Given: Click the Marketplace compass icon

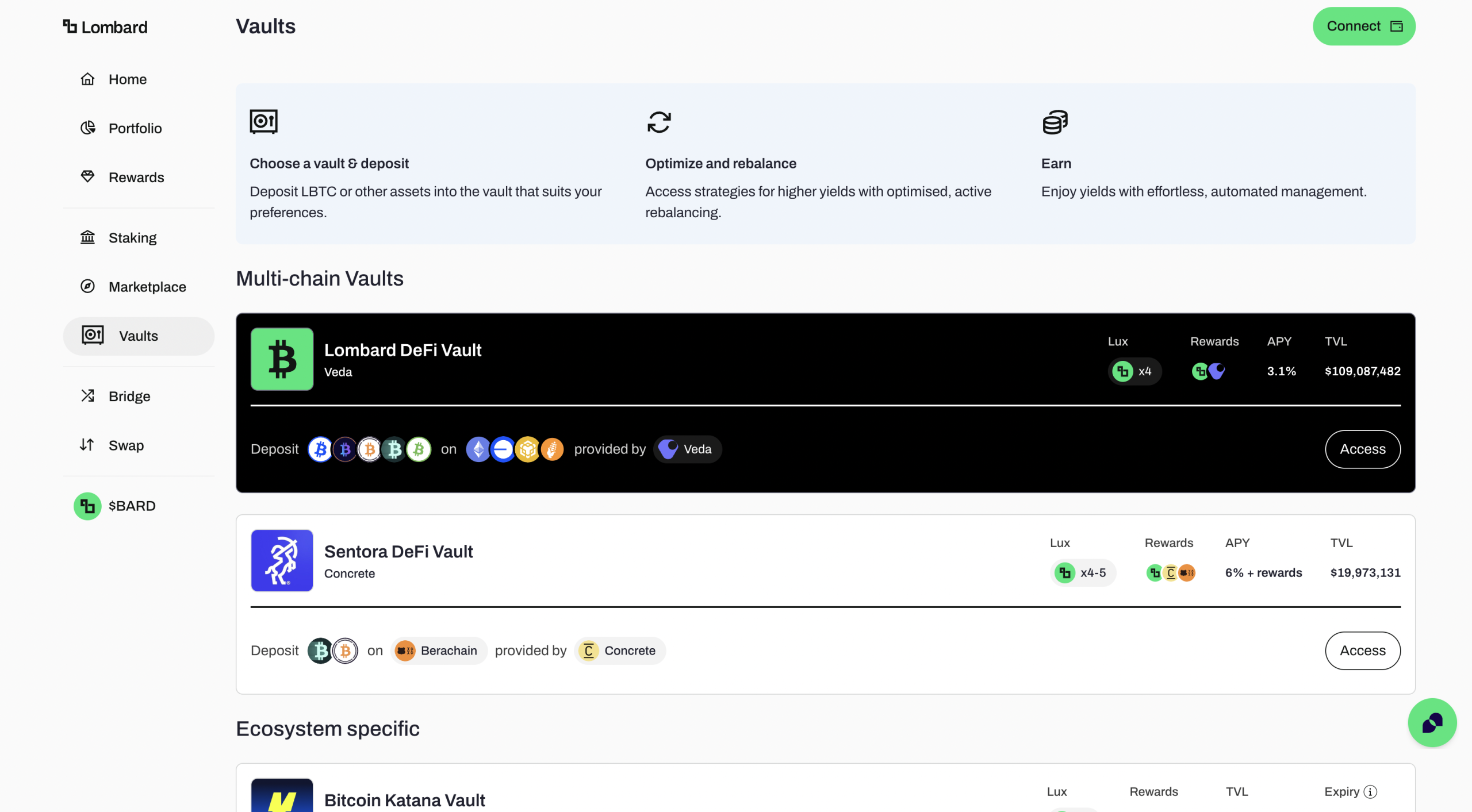Looking at the screenshot, I should pyautogui.click(x=87, y=286).
